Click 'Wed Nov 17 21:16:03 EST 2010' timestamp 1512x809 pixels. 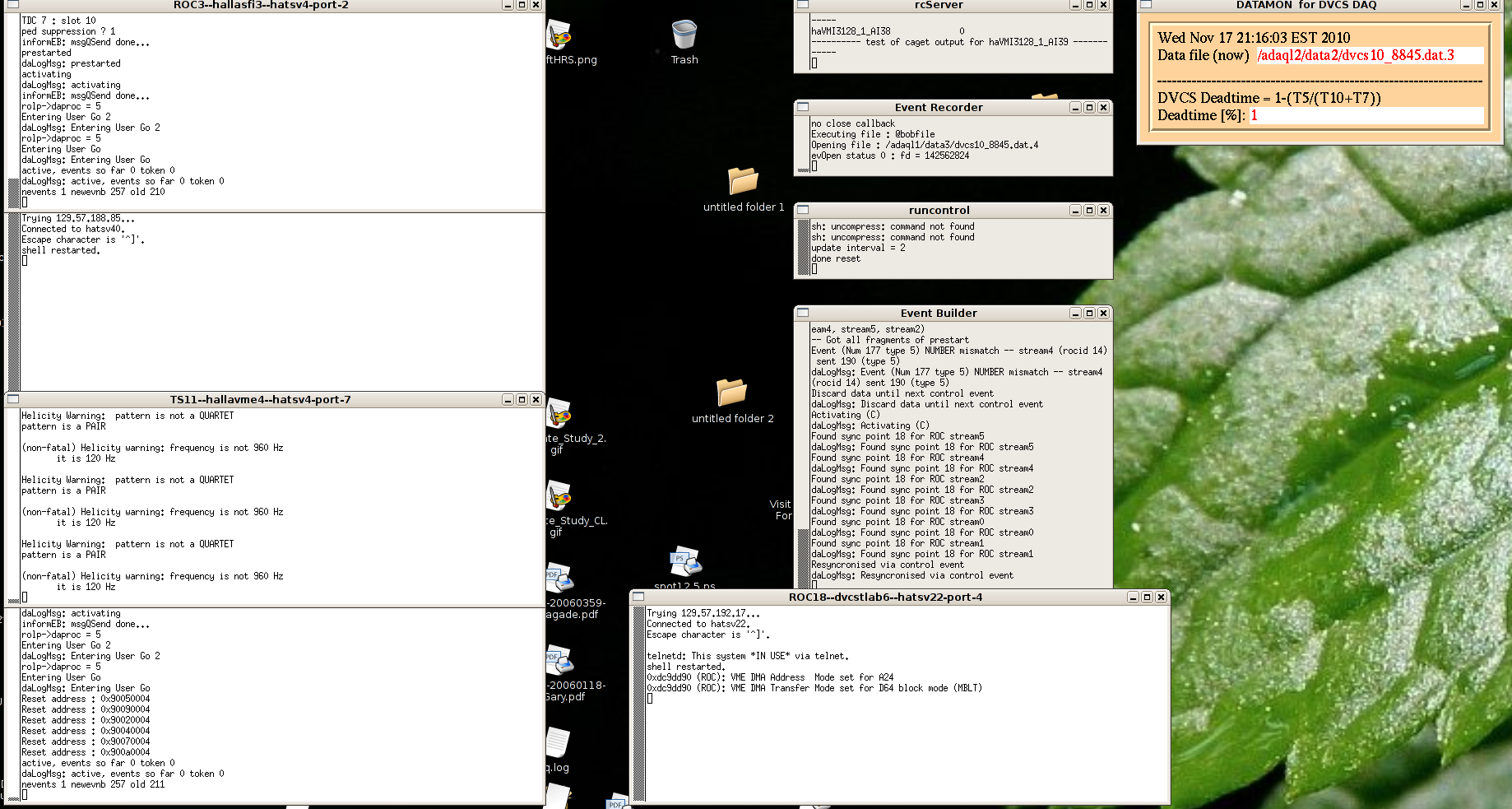1254,38
